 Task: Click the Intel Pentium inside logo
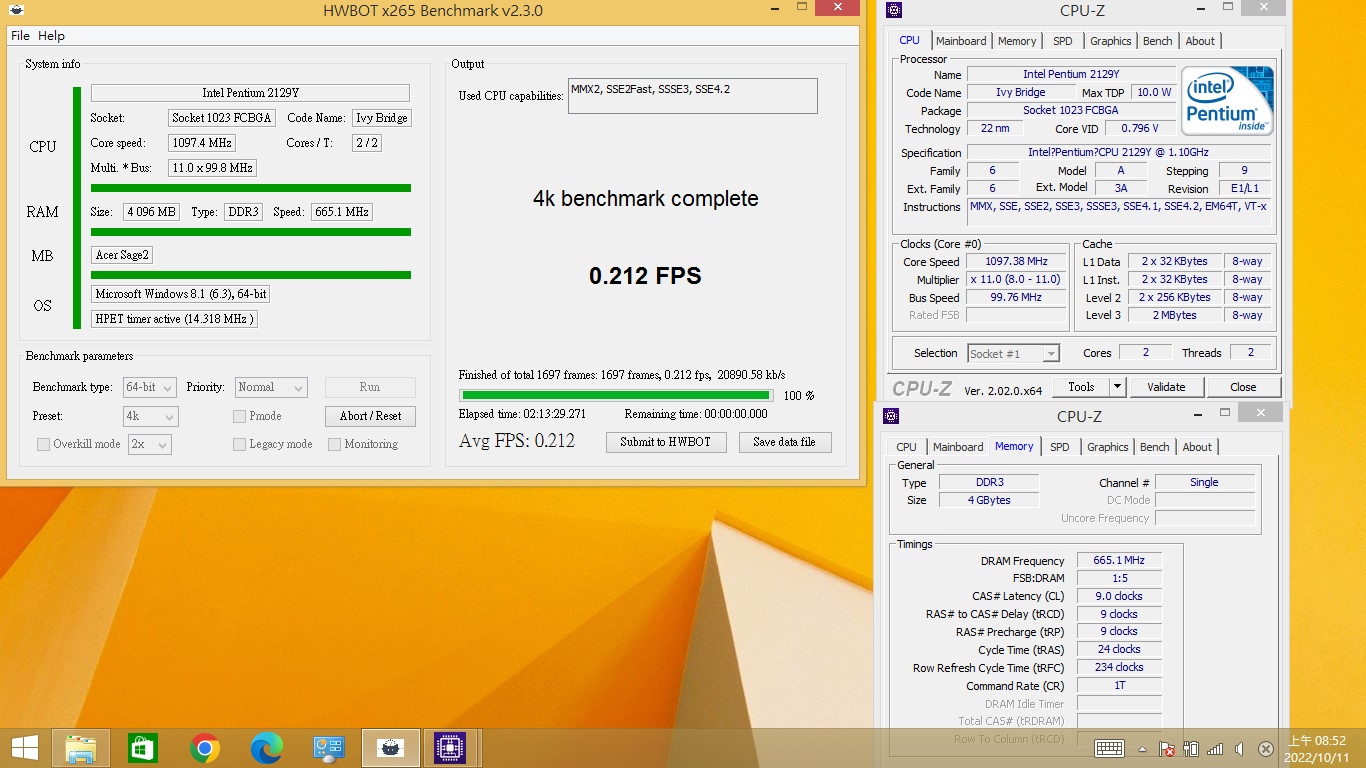pos(1227,100)
